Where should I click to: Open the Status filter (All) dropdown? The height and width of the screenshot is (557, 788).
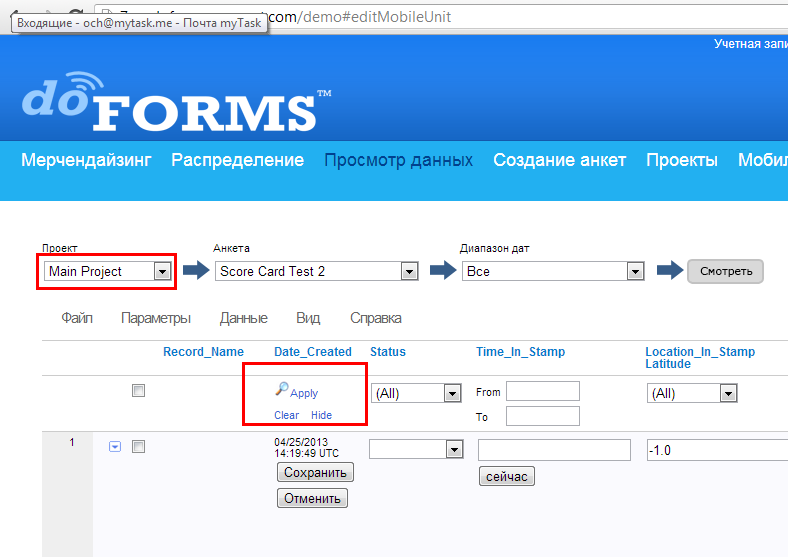415,394
